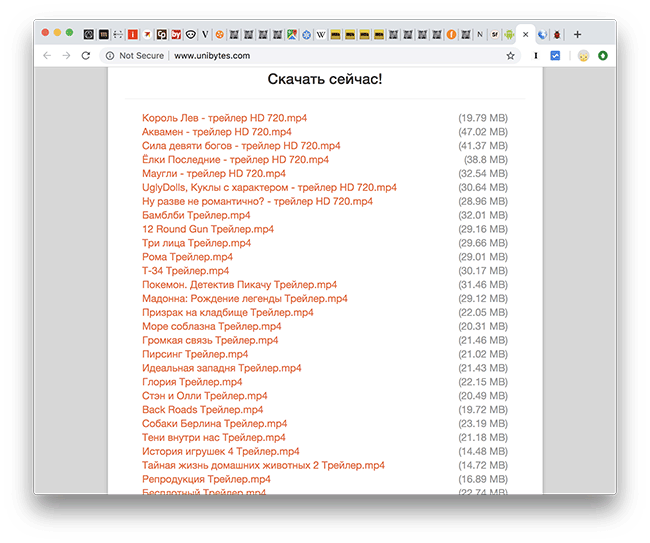Open 'Тайная жизнь домашних животных 2' trailer link
Viewport: 650px width, 543px height.
[x=263, y=465]
